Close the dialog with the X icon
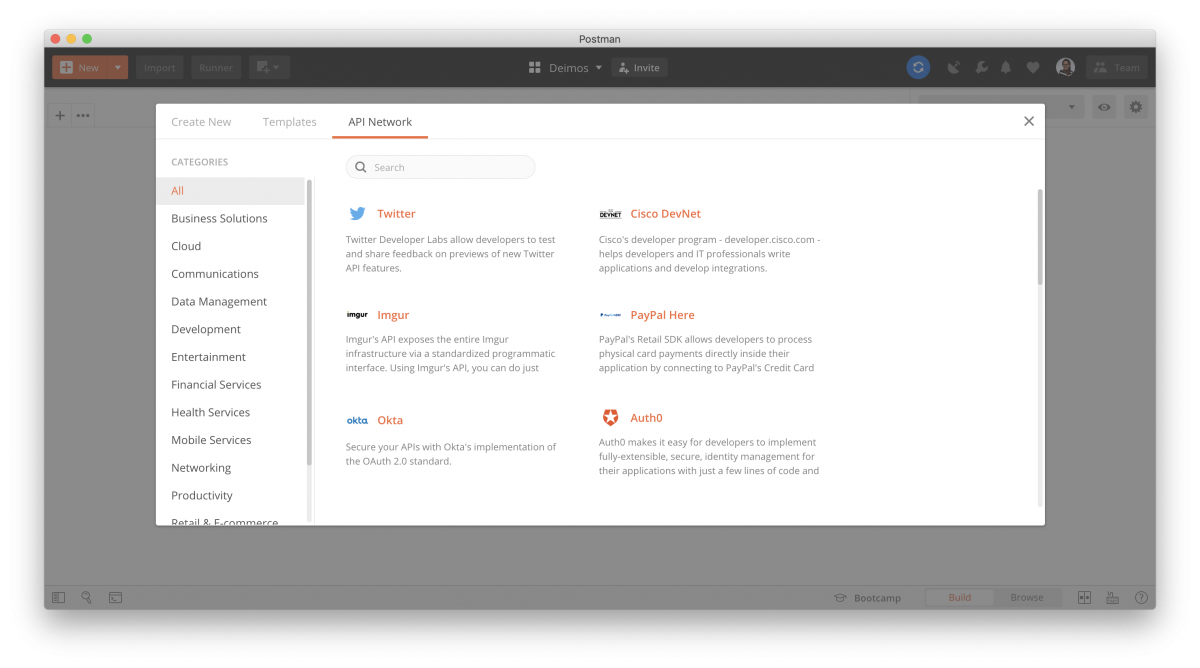The image size is (1200, 668). point(1029,121)
